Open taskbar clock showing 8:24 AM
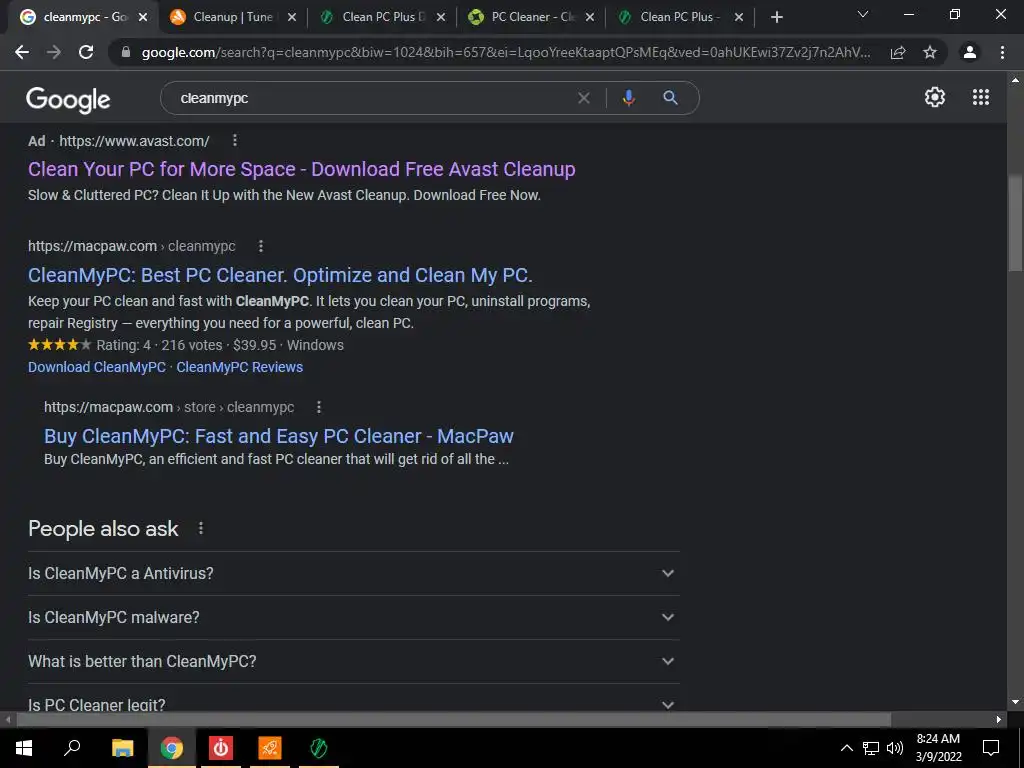This screenshot has height=768, width=1024. (938, 748)
